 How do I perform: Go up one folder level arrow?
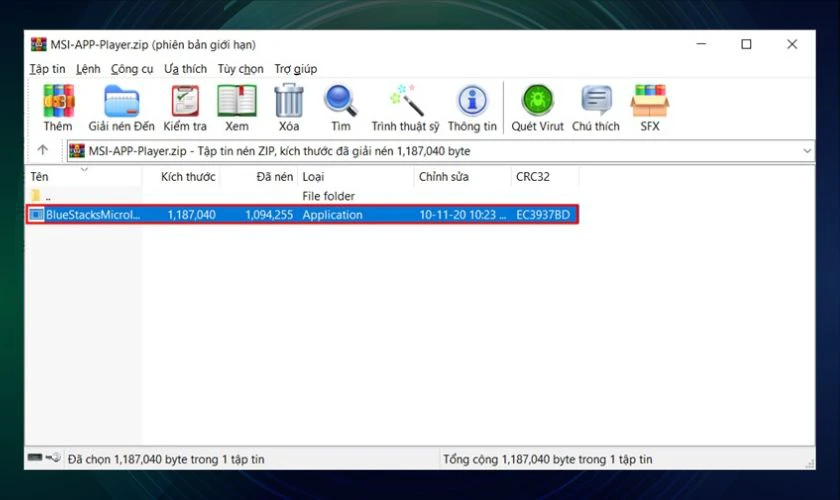[43, 150]
